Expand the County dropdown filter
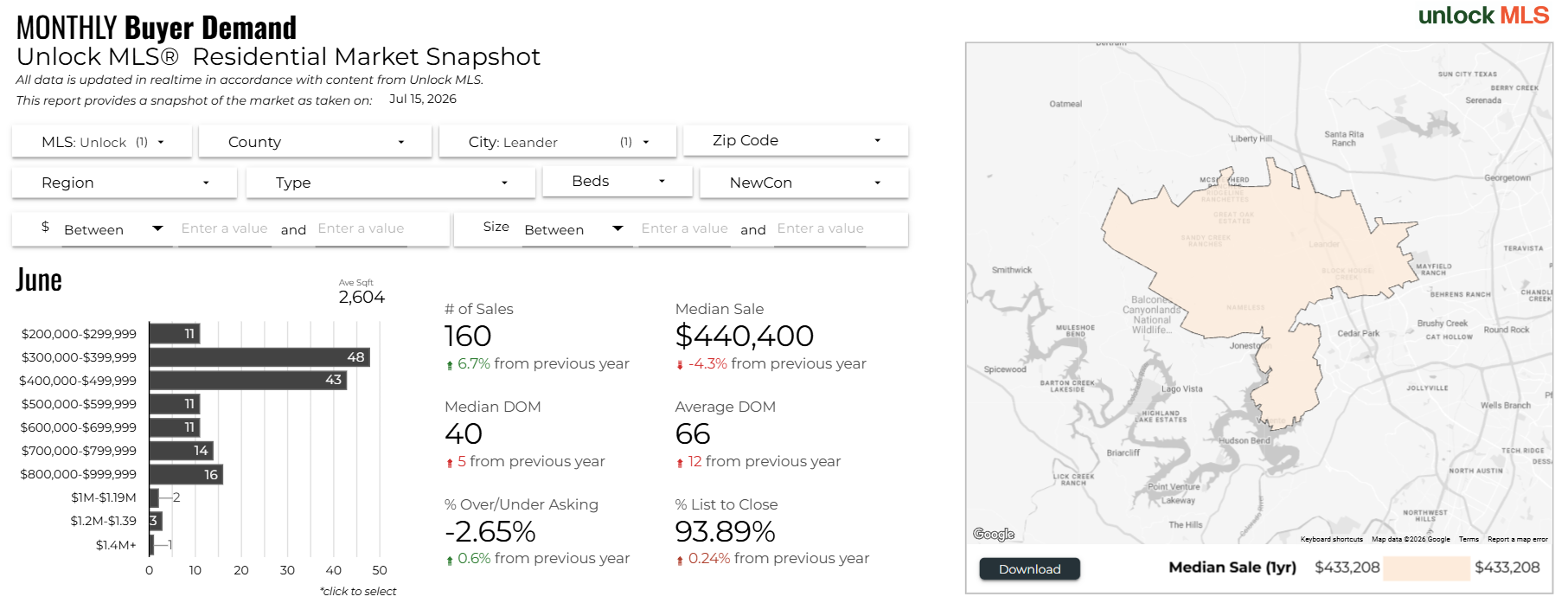The image size is (1568, 603). (315, 142)
